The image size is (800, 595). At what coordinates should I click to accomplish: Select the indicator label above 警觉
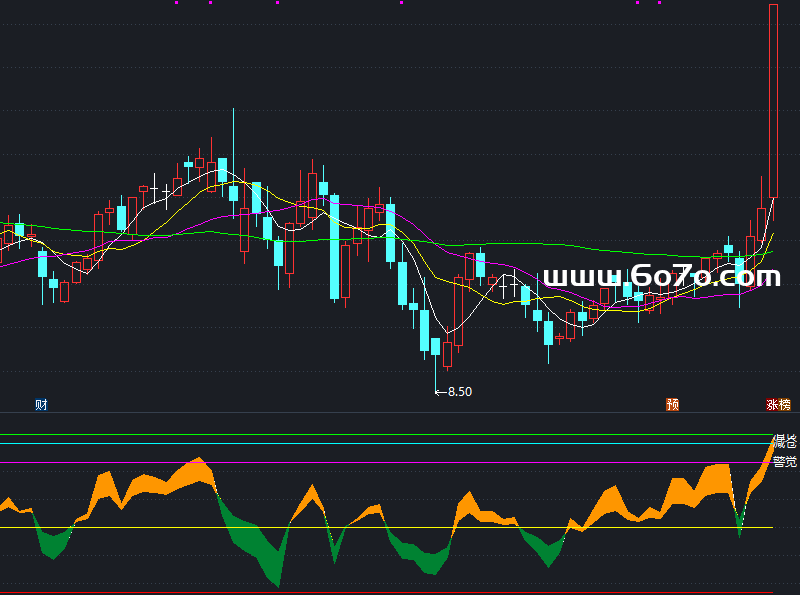coord(785,441)
